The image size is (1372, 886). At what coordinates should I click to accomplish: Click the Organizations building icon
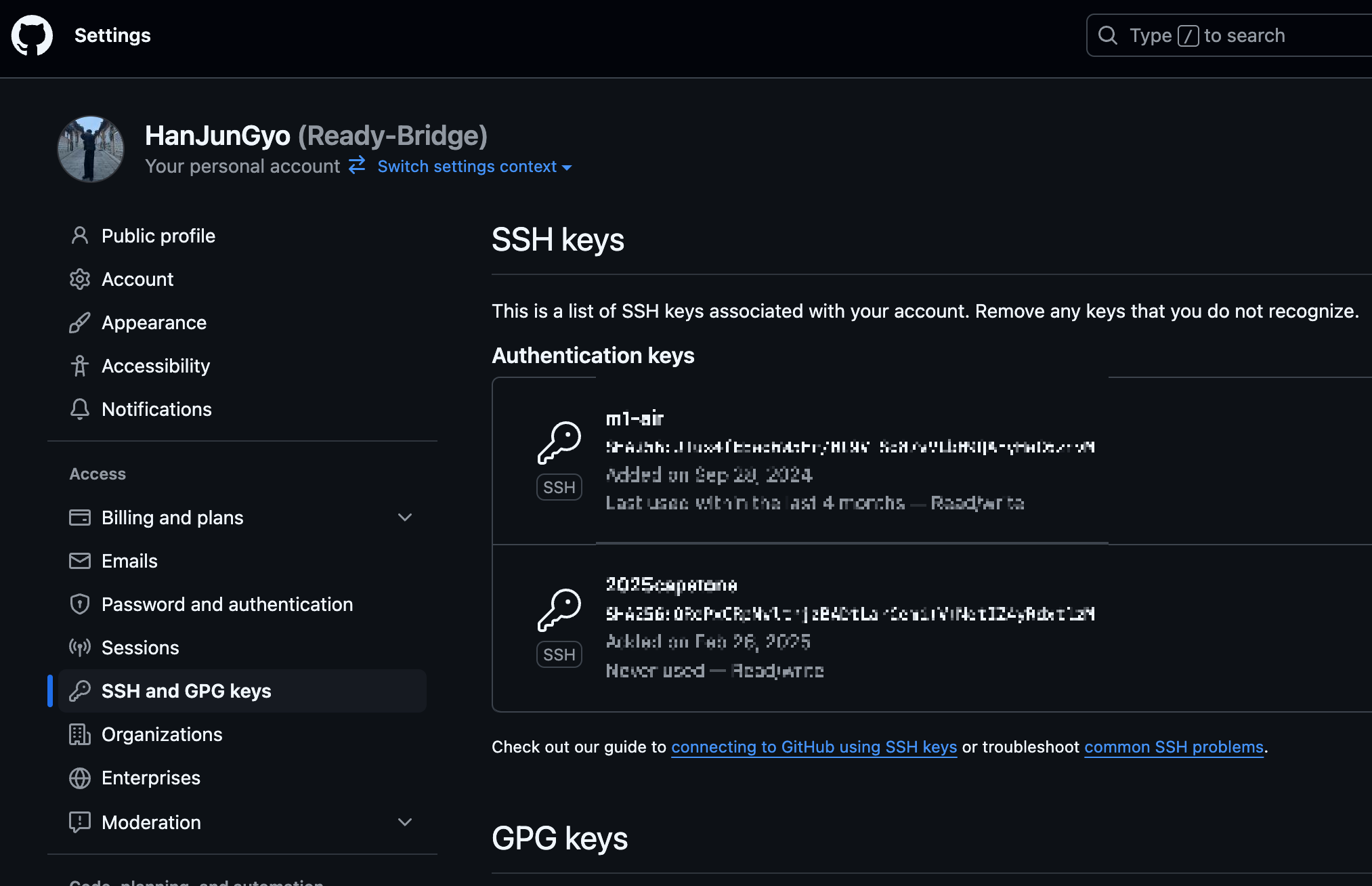tap(80, 734)
